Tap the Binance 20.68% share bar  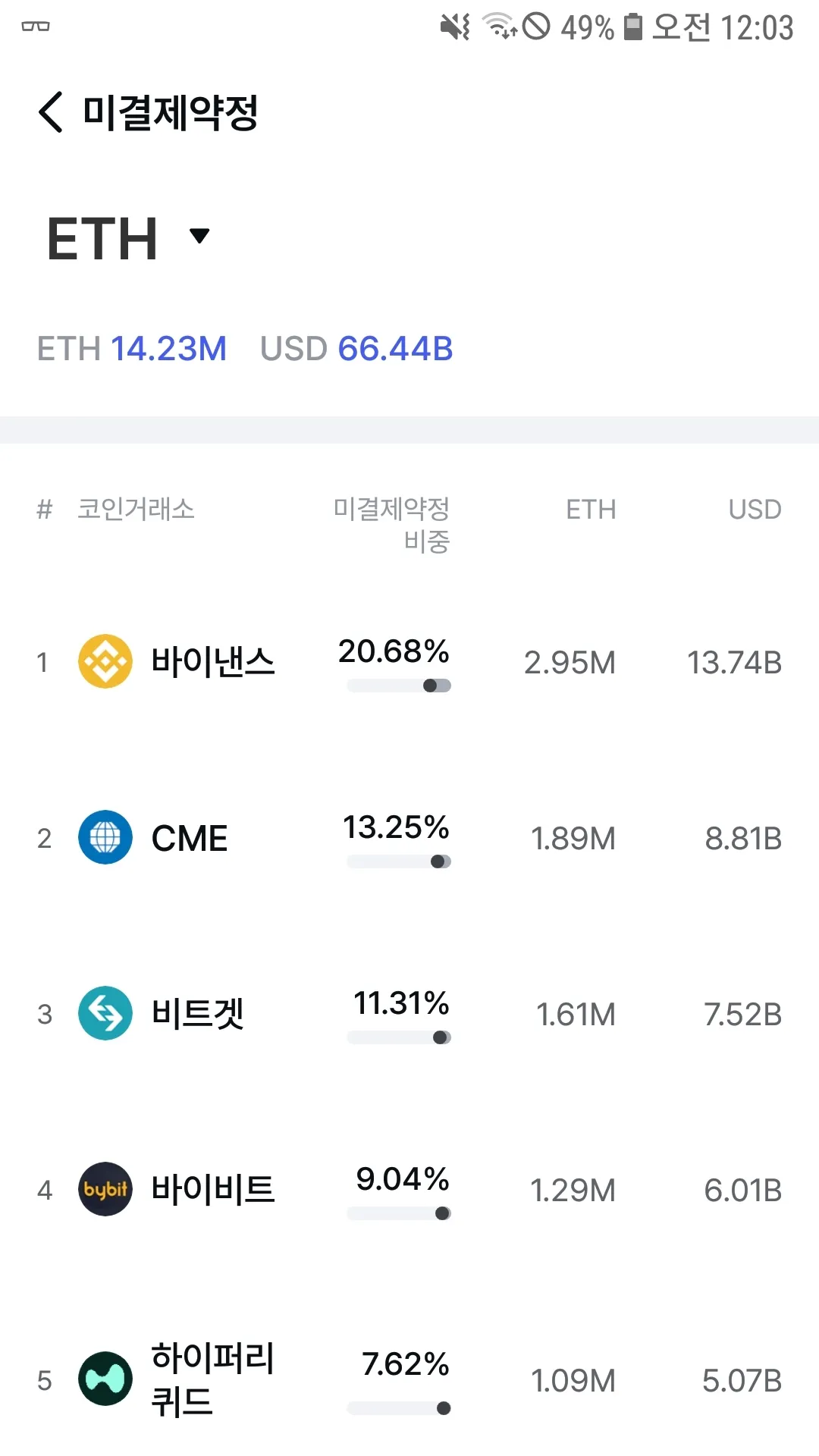point(399,686)
